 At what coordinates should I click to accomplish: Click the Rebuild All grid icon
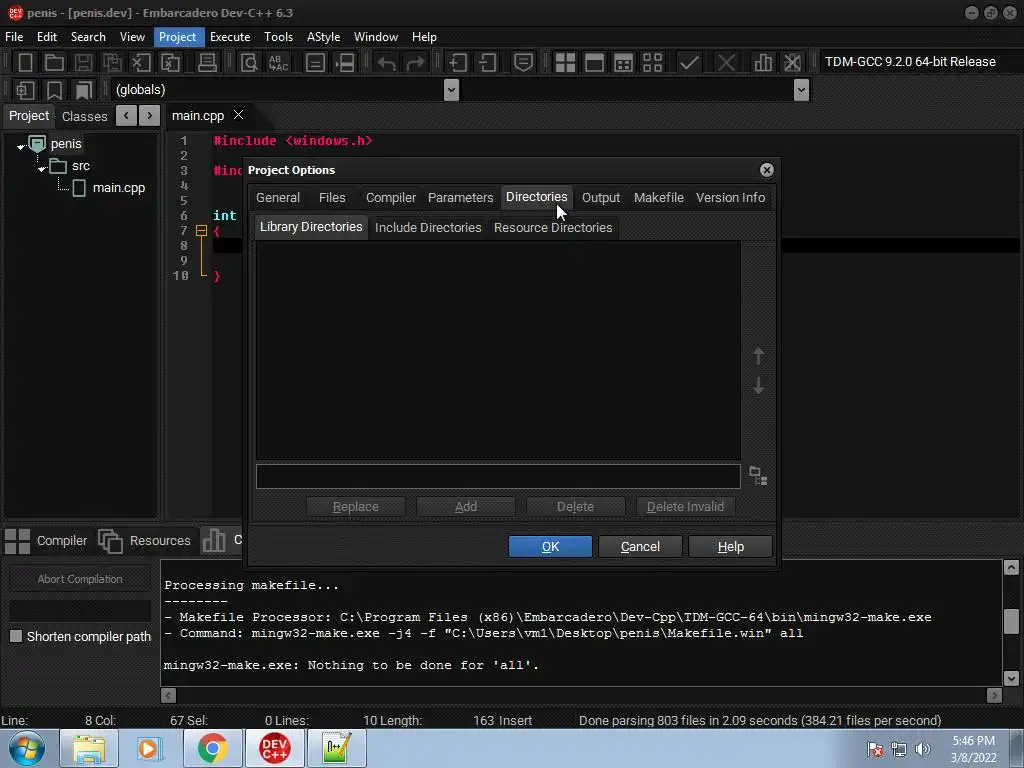point(652,63)
